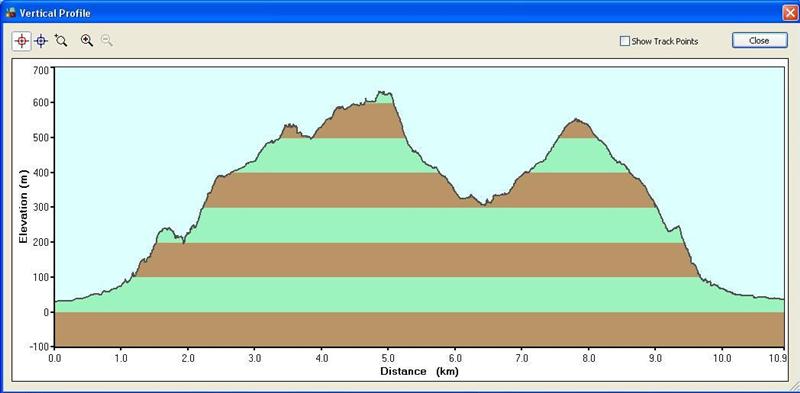Image resolution: width=800 pixels, height=393 pixels.
Task: Click the Vertical Profile window title text
Action: tap(55, 13)
